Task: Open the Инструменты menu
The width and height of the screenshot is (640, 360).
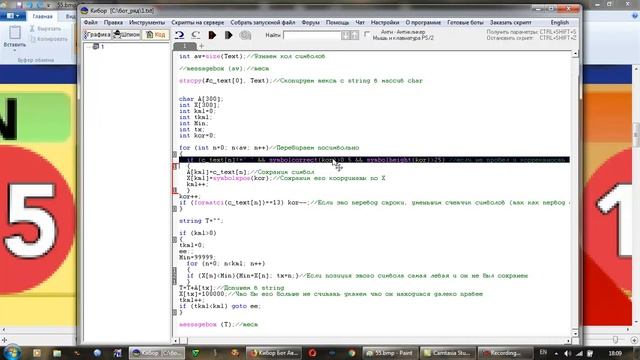Action: tap(147, 22)
